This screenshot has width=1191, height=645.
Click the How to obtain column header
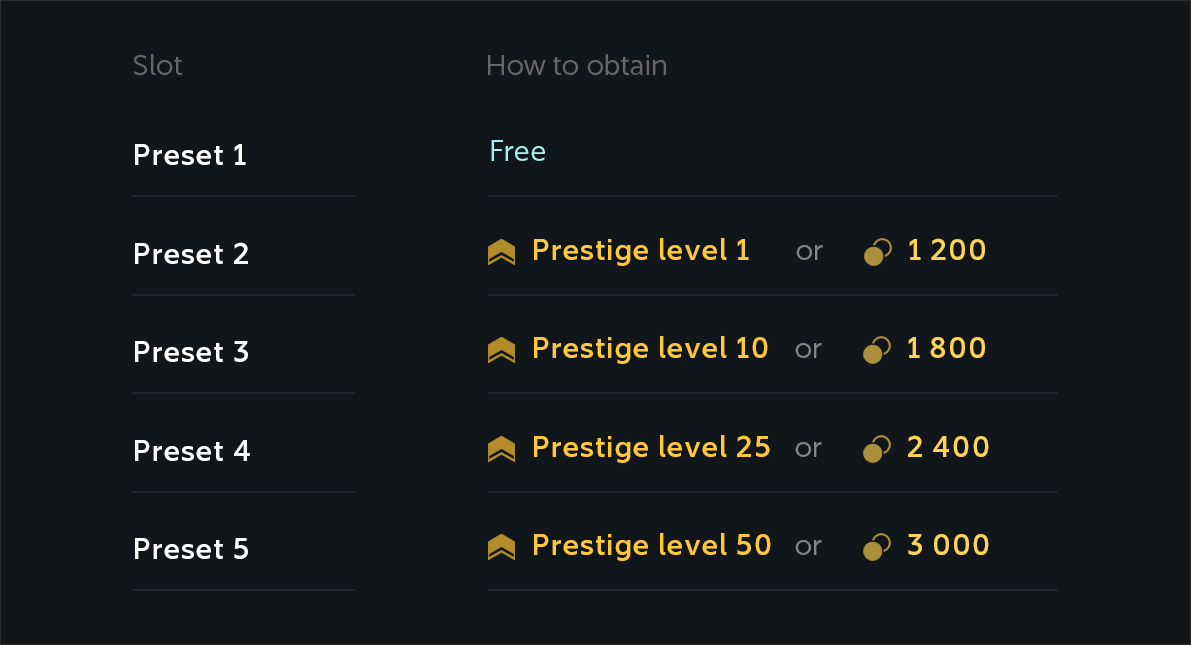click(x=576, y=66)
